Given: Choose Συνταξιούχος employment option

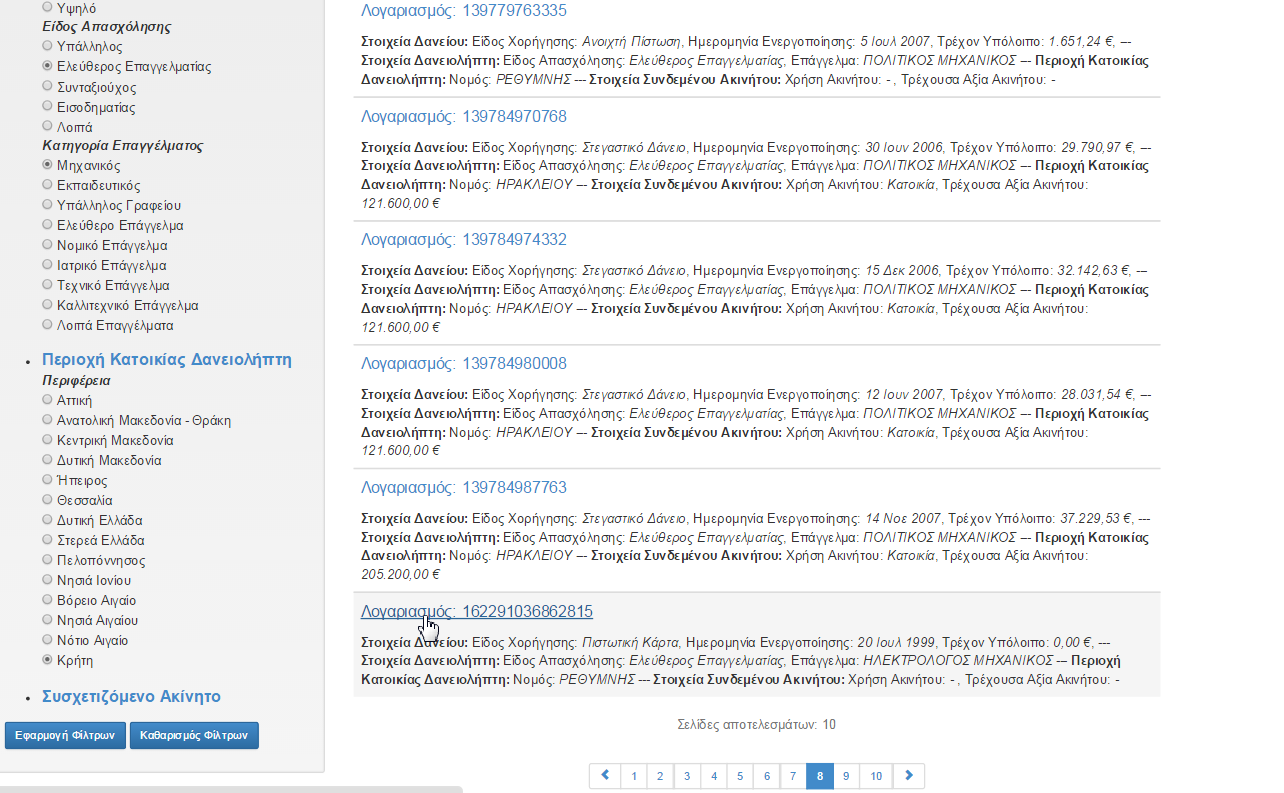Looking at the screenshot, I should (48, 86).
